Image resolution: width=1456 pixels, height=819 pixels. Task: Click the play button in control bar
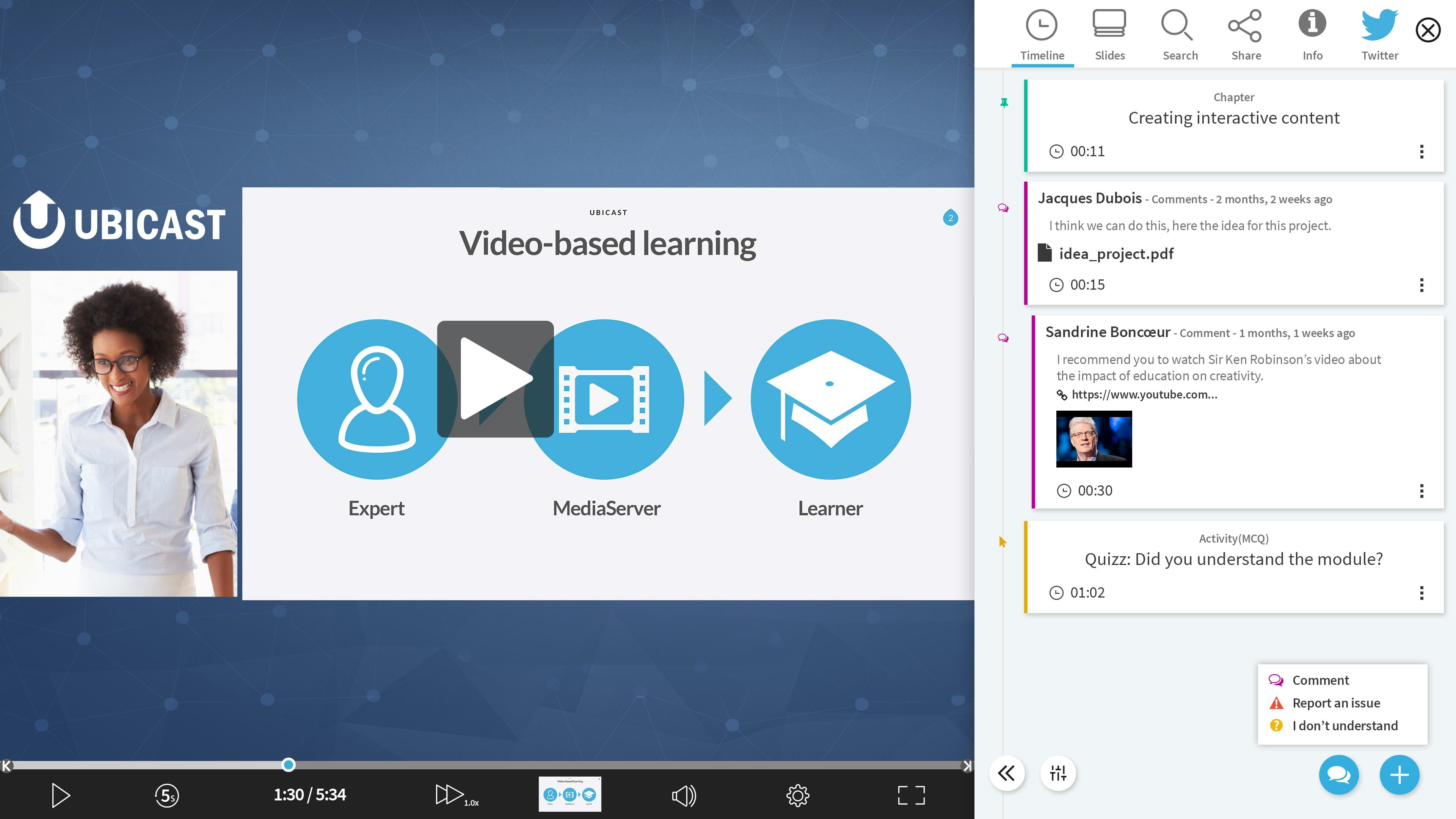pyautogui.click(x=61, y=795)
